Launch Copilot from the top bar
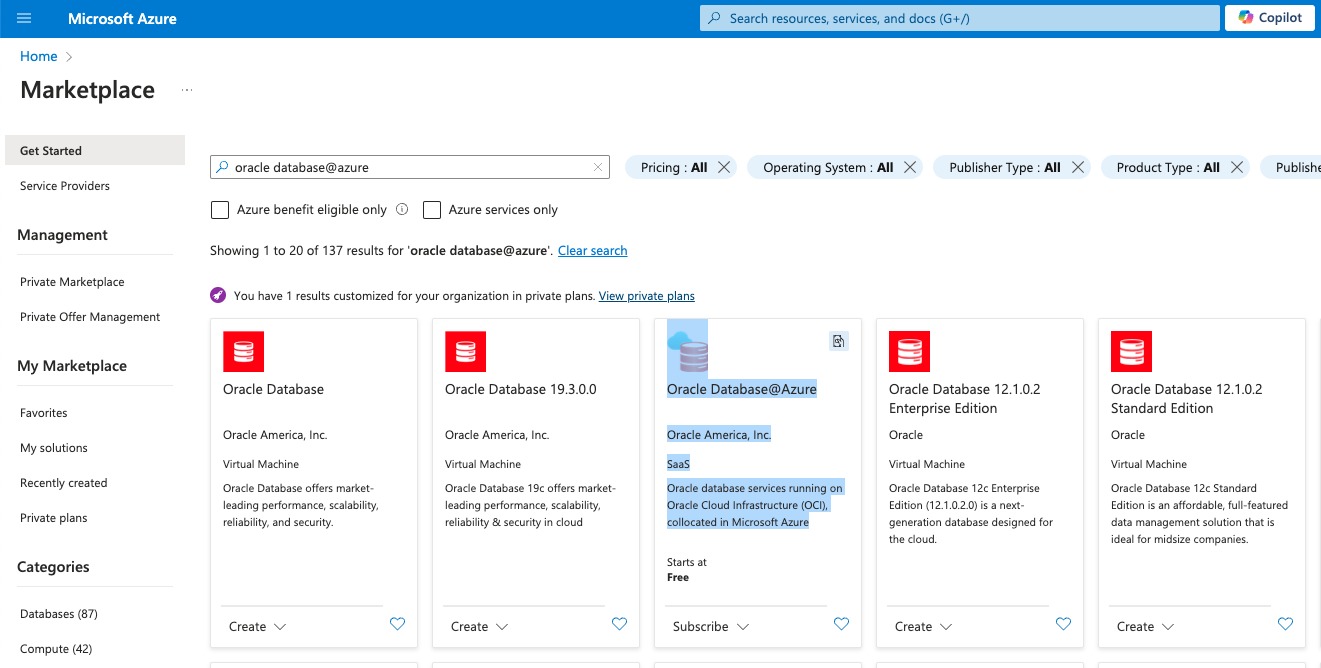Viewport: 1321px width, 668px height. pyautogui.click(x=1269, y=17)
